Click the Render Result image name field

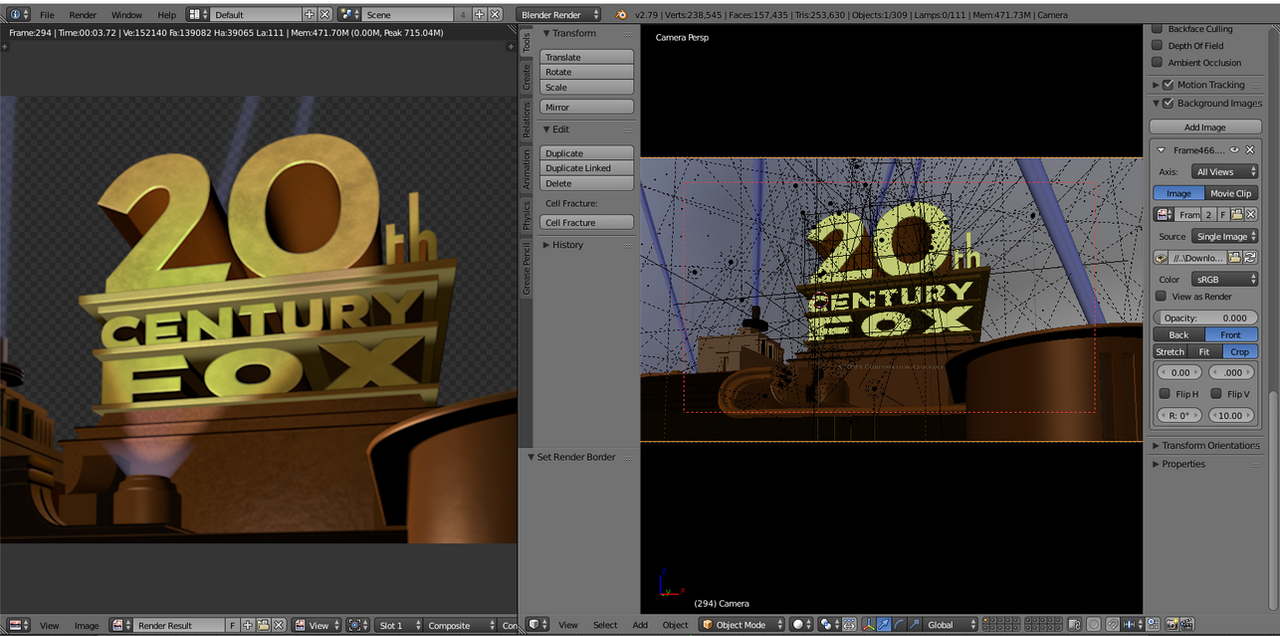click(180, 625)
